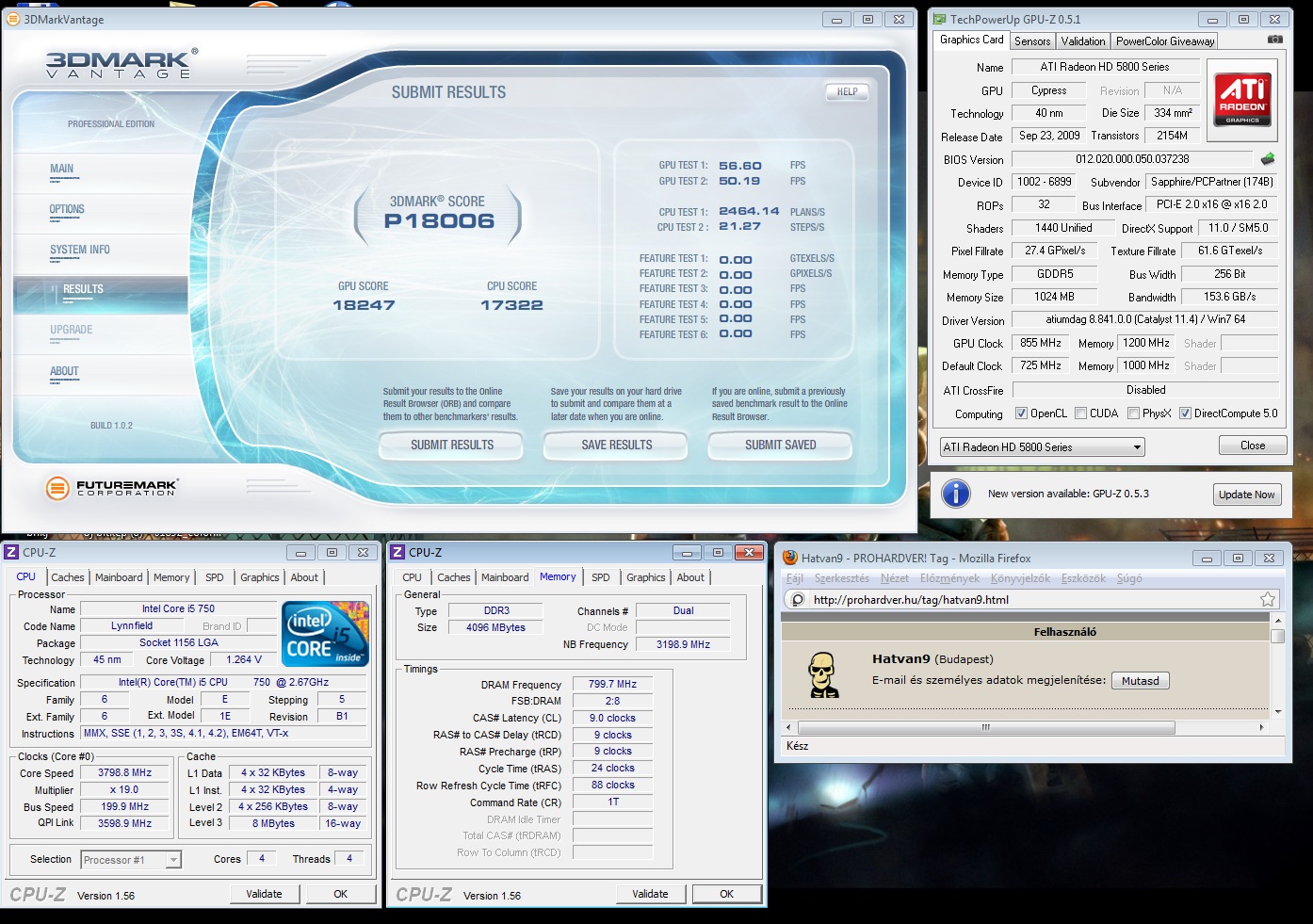Click the SUBMIT RESULTS button
Image resolution: width=1313 pixels, height=924 pixels.
[452, 446]
